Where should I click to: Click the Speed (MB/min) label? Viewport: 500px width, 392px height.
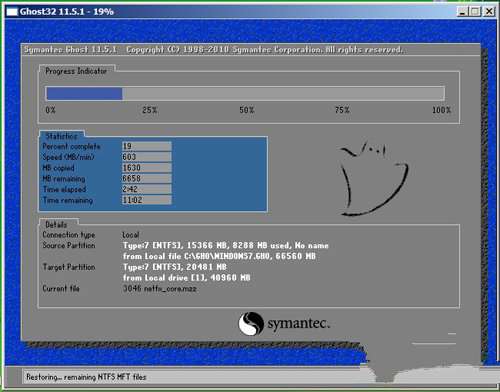tap(68, 157)
